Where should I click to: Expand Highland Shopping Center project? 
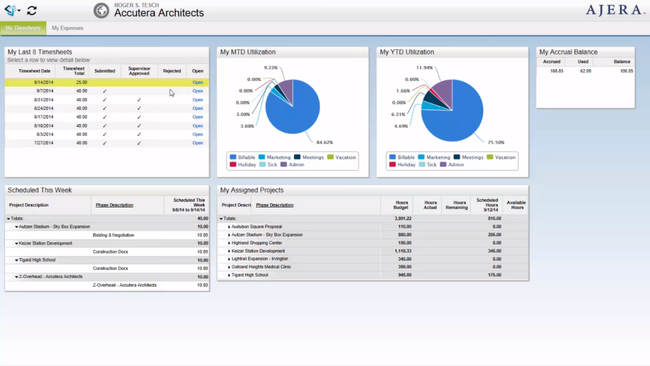click(229, 243)
